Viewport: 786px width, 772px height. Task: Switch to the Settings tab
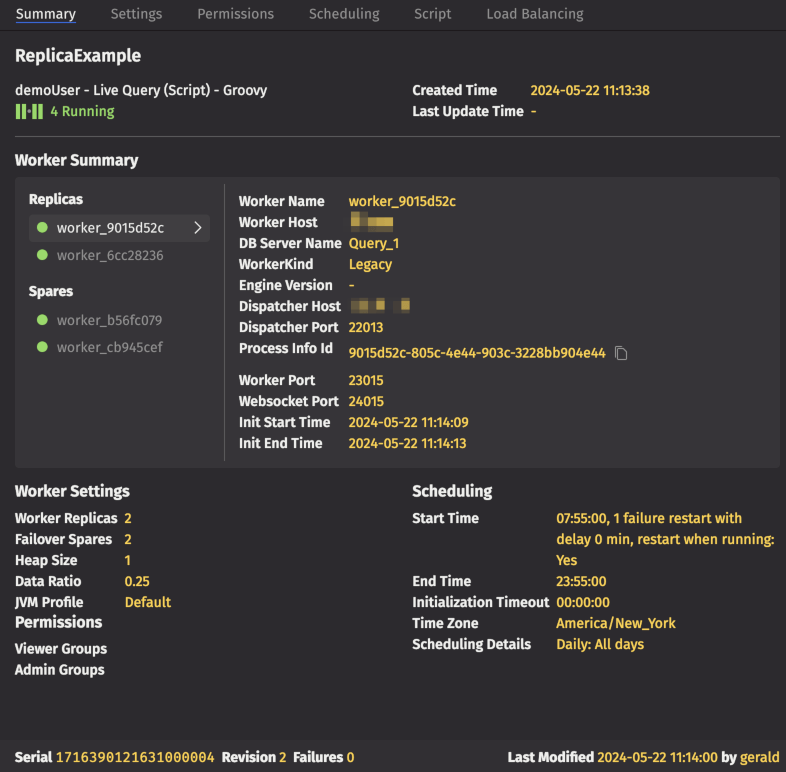click(x=136, y=14)
